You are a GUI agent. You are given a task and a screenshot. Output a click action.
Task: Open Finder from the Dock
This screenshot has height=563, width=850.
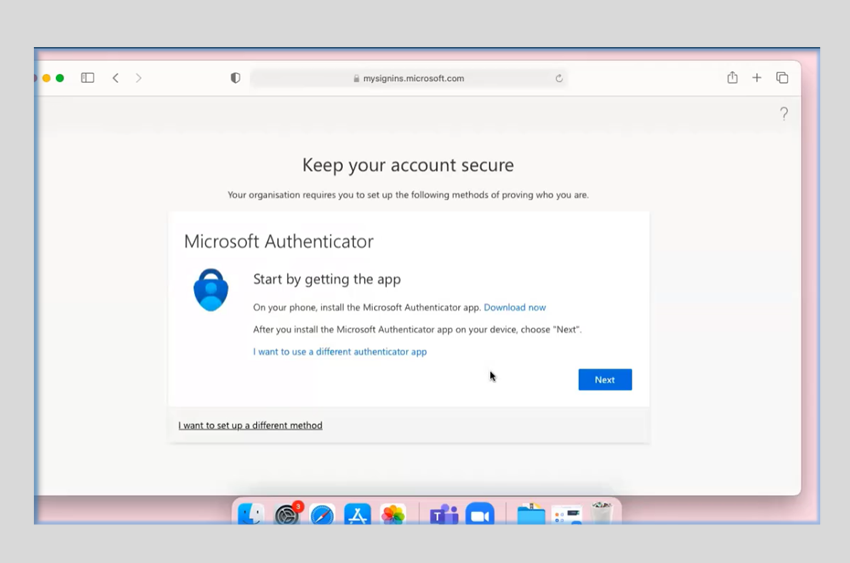(x=251, y=514)
